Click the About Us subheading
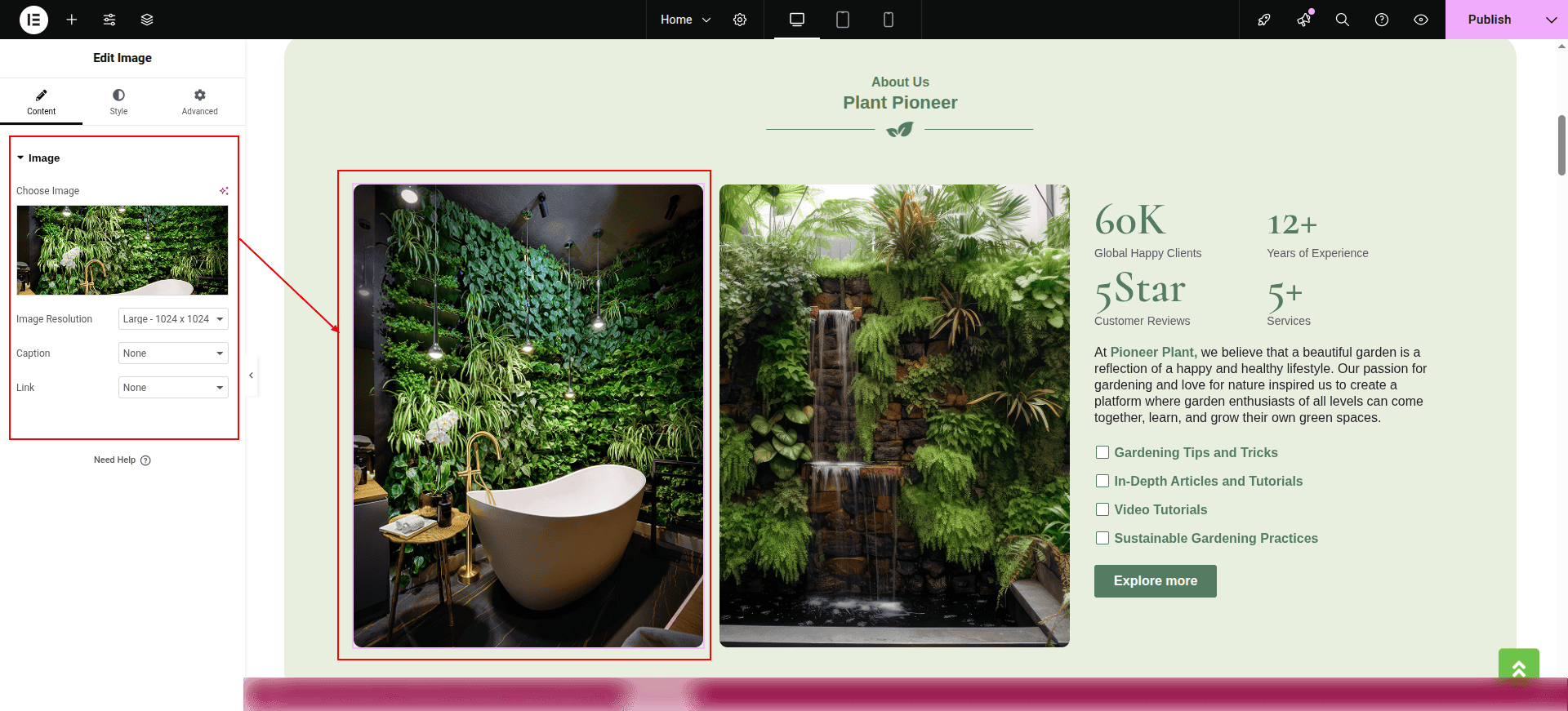1568x711 pixels. [x=900, y=82]
